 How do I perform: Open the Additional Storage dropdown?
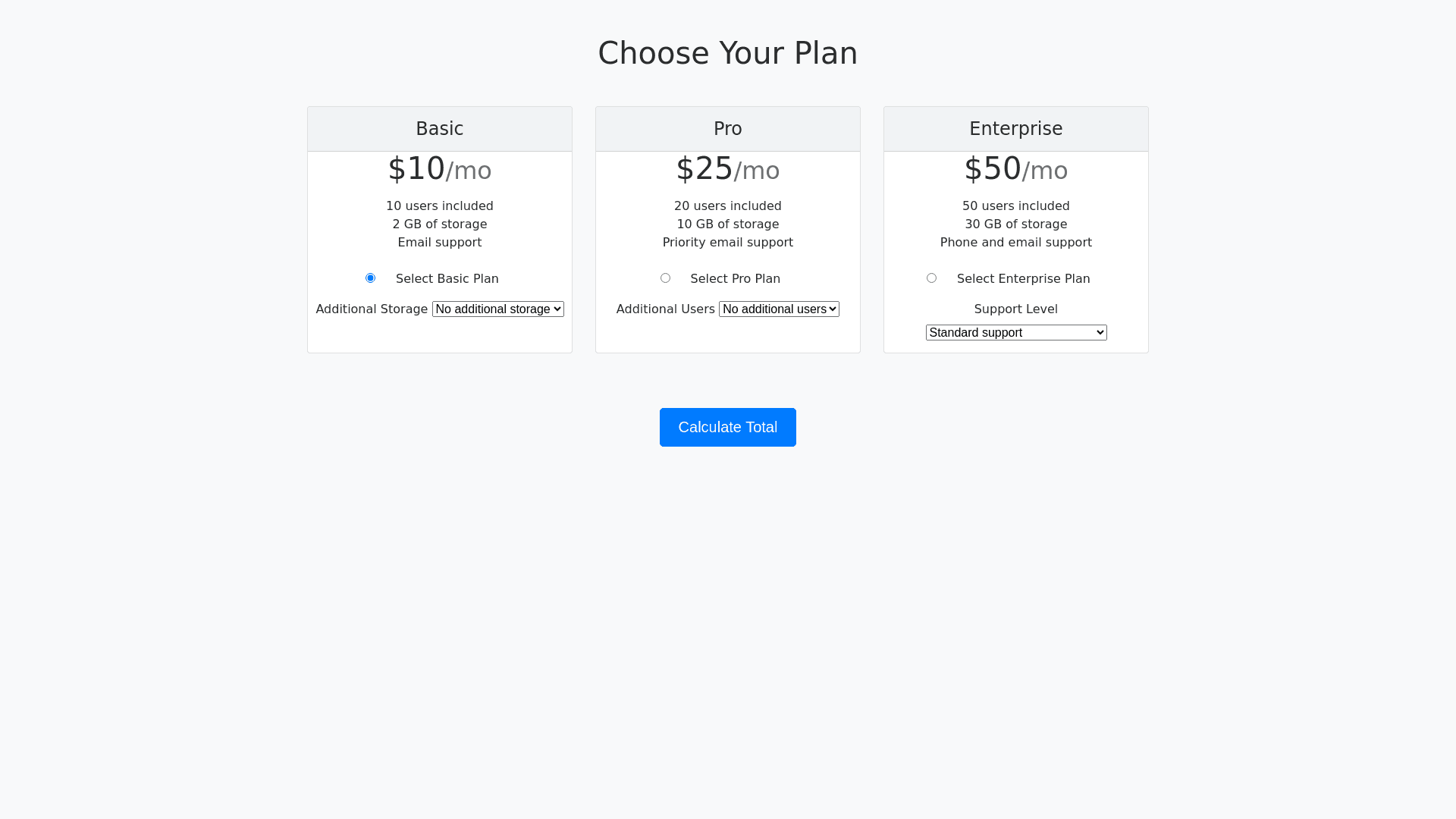(x=497, y=309)
